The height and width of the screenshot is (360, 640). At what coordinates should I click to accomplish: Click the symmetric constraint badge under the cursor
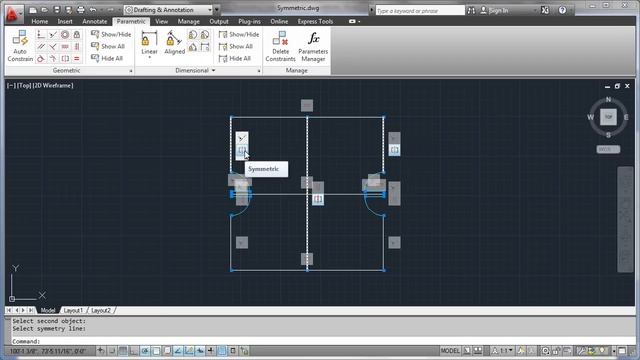tap(242, 151)
